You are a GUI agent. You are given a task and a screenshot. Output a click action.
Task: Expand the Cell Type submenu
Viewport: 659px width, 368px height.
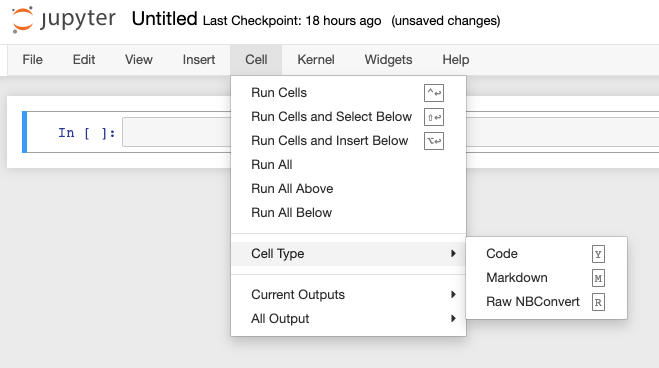[348, 254]
